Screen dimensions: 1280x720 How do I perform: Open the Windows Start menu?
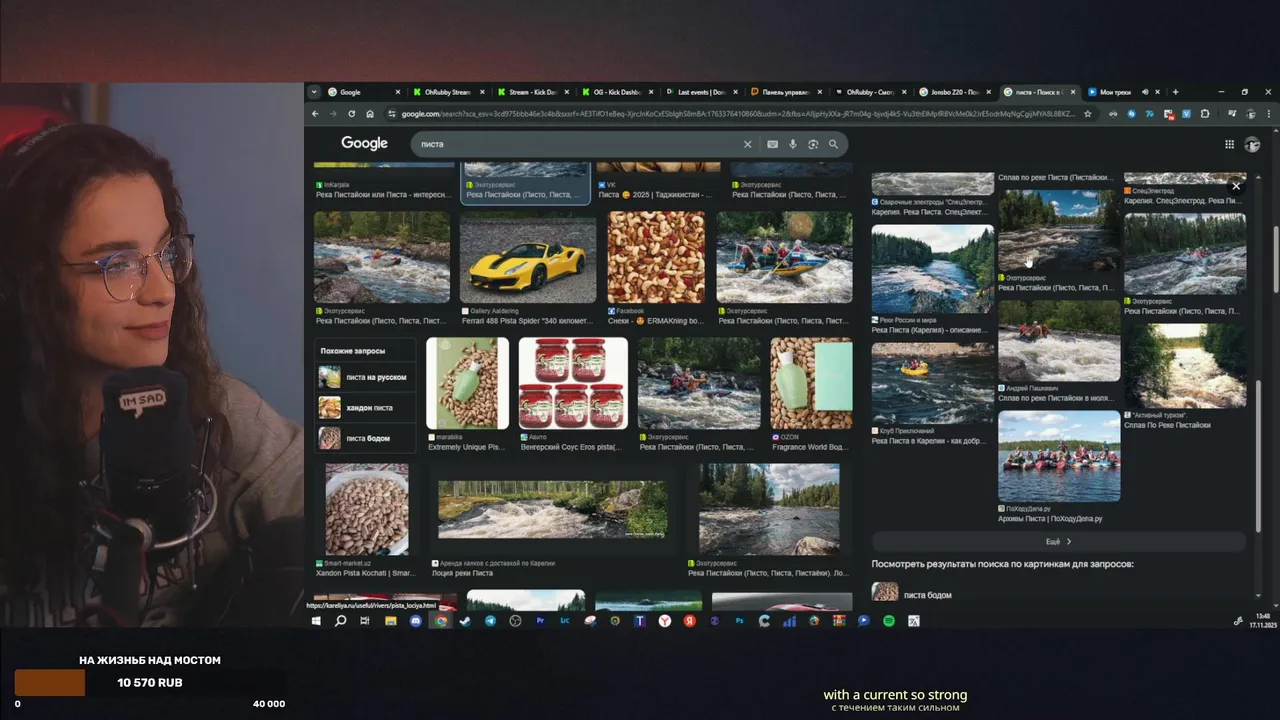click(316, 621)
